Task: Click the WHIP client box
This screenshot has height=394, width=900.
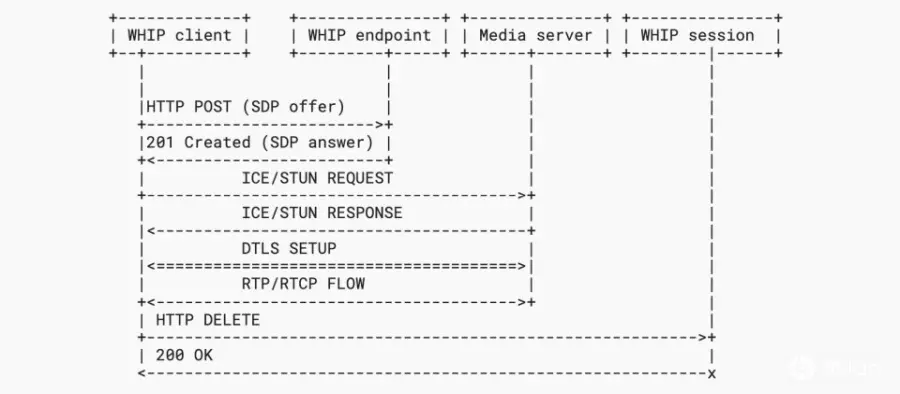Action: pyautogui.click(x=180, y=36)
